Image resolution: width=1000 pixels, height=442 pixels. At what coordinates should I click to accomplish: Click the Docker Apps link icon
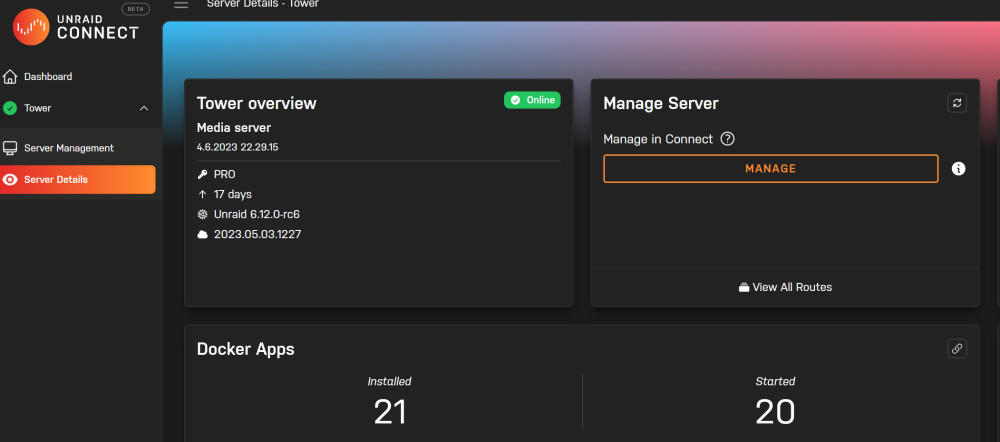957,348
